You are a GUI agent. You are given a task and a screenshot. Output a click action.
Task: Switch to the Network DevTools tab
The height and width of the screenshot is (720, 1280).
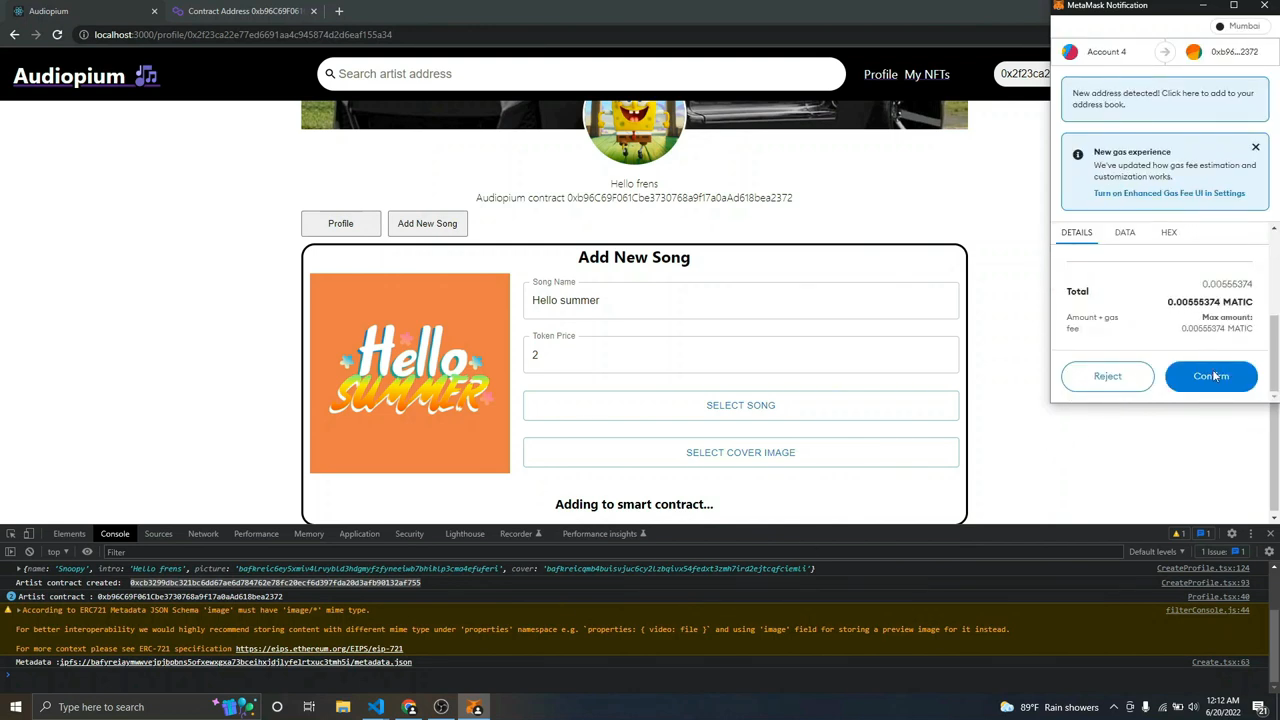[x=203, y=534]
